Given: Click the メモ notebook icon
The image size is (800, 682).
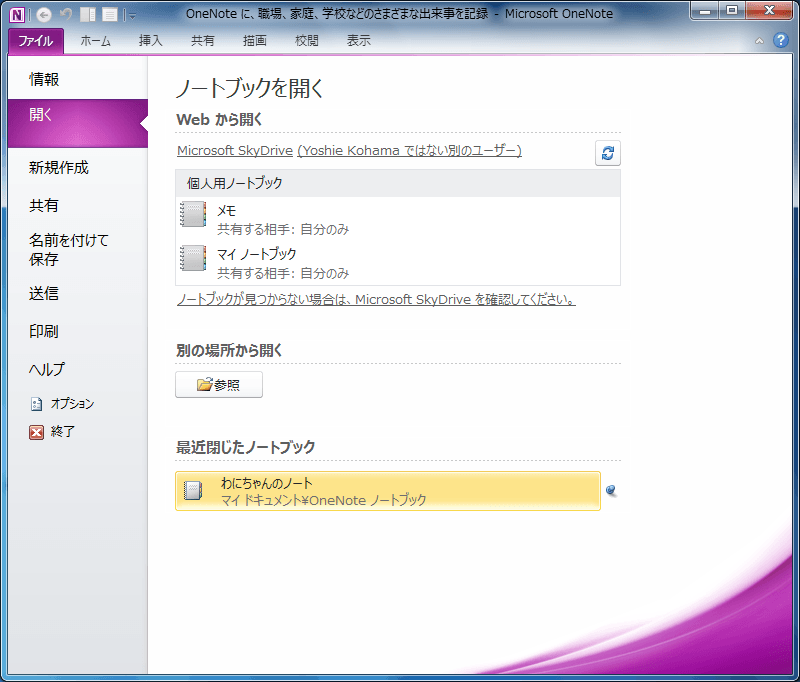Looking at the screenshot, I should click(x=193, y=214).
